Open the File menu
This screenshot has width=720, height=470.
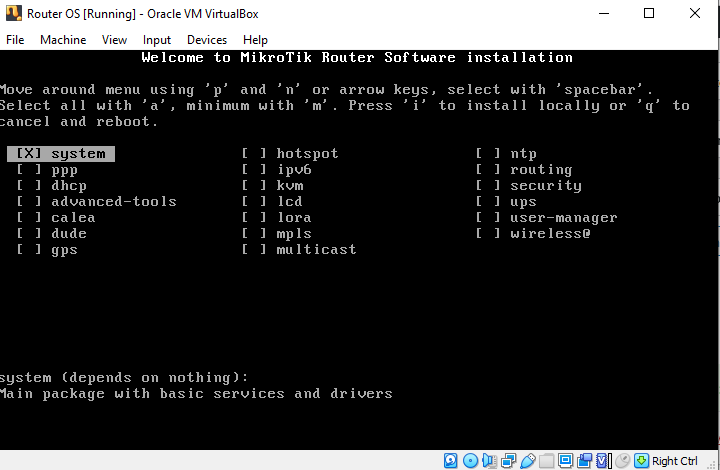tap(15, 40)
